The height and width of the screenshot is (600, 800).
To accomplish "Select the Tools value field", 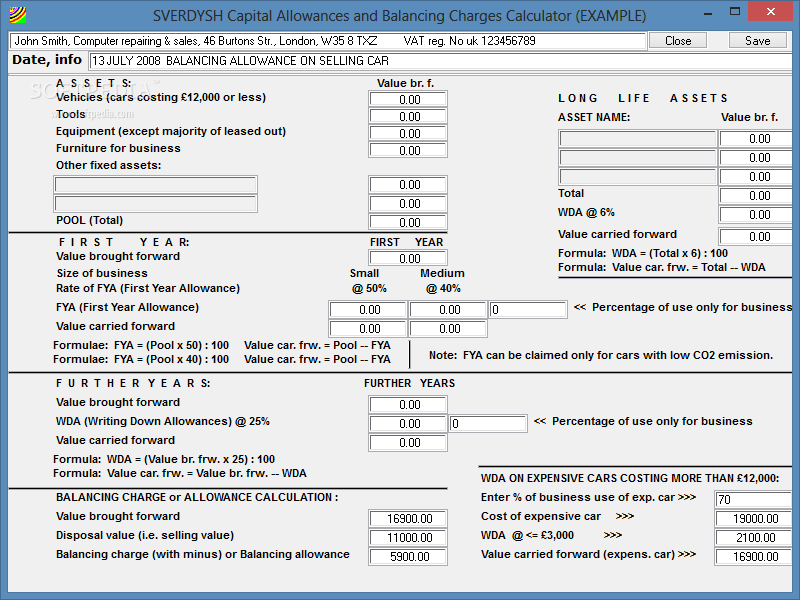I will tap(408, 116).
